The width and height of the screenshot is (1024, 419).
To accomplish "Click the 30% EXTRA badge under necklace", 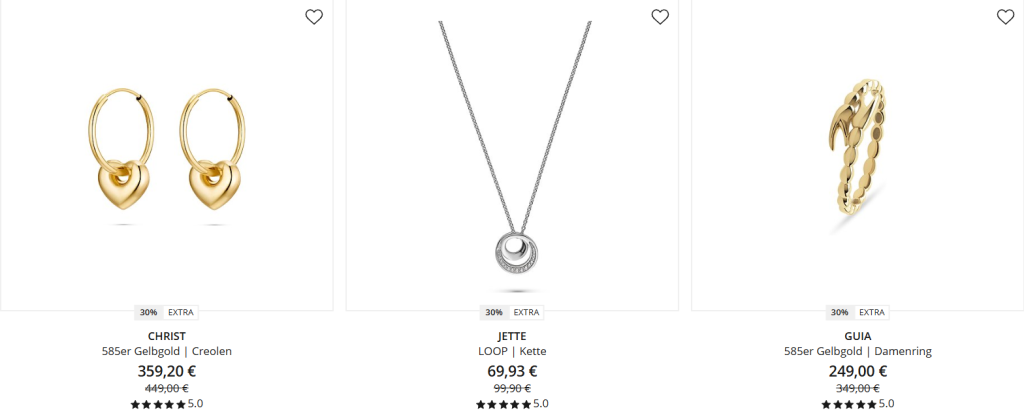I will click(512, 313).
